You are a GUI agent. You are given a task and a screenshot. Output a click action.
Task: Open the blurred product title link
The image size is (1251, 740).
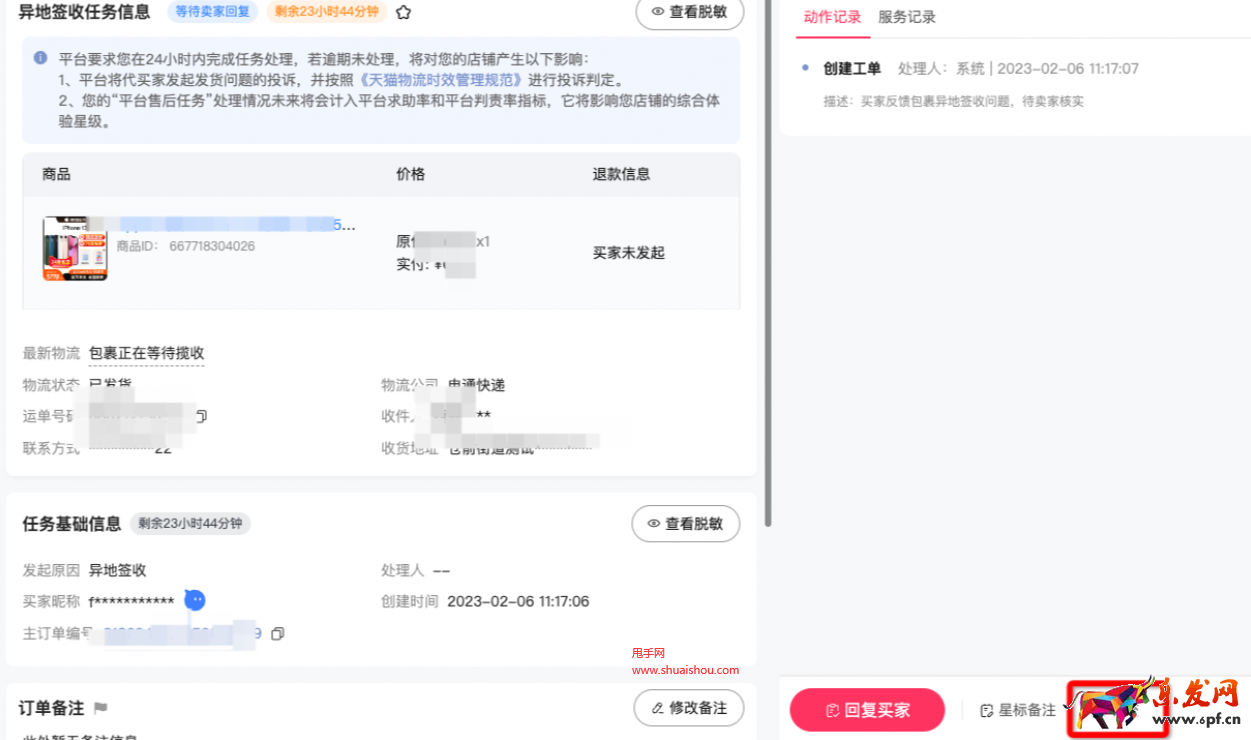tap(236, 225)
